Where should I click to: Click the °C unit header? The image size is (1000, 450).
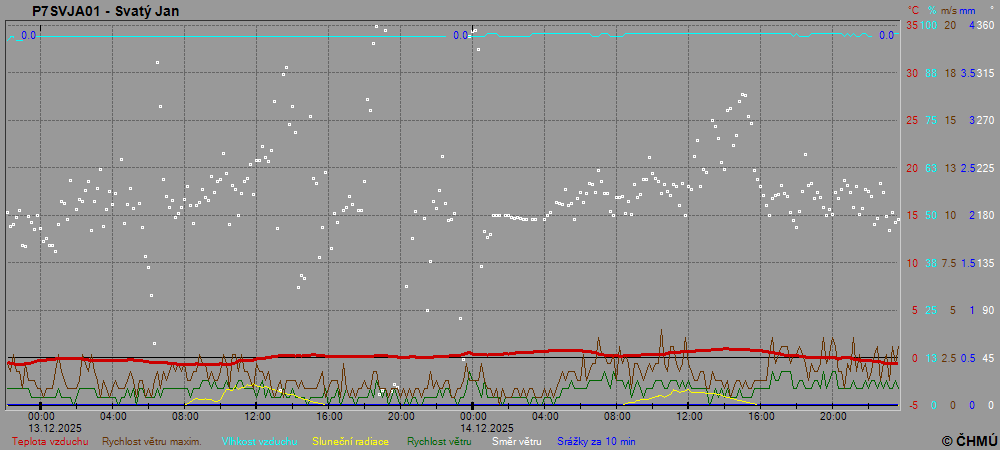(x=913, y=10)
